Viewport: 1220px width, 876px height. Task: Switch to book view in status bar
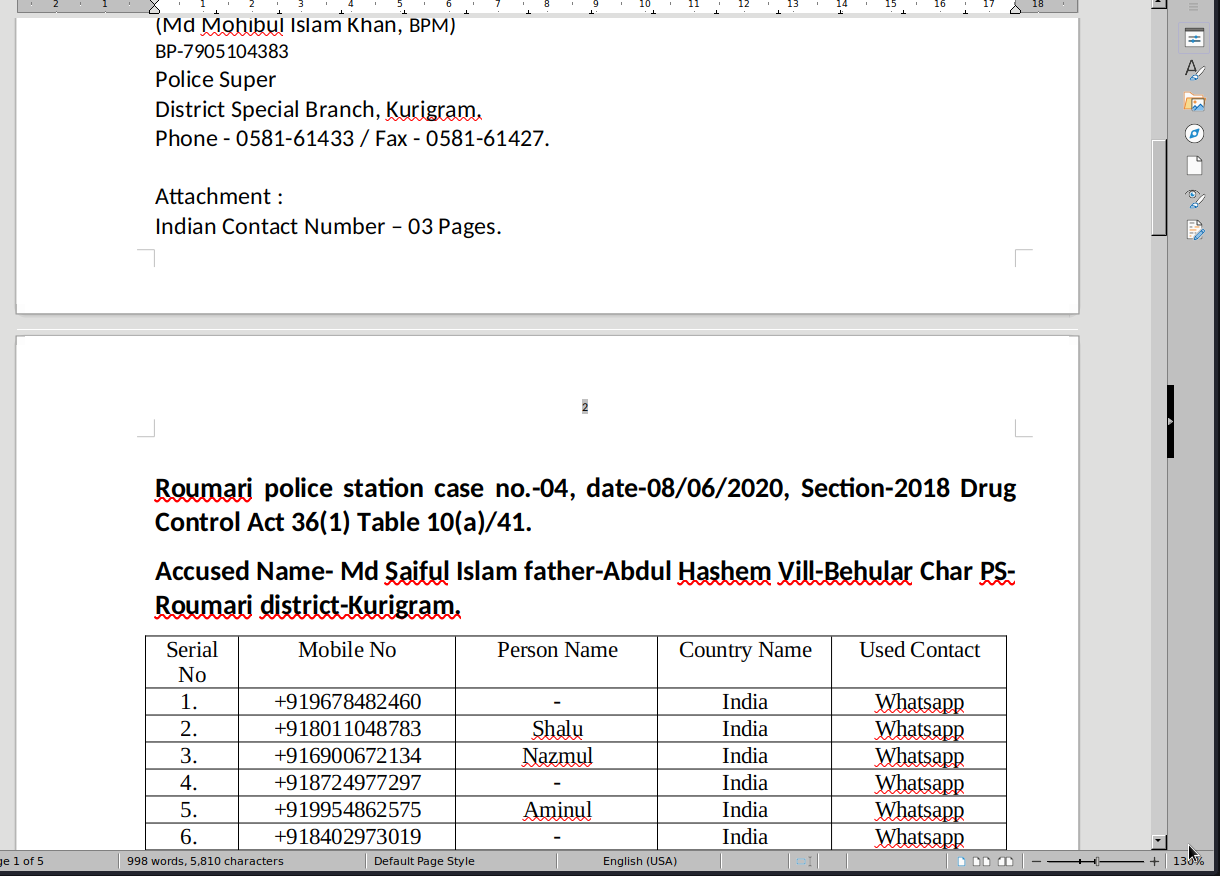(x=1005, y=861)
